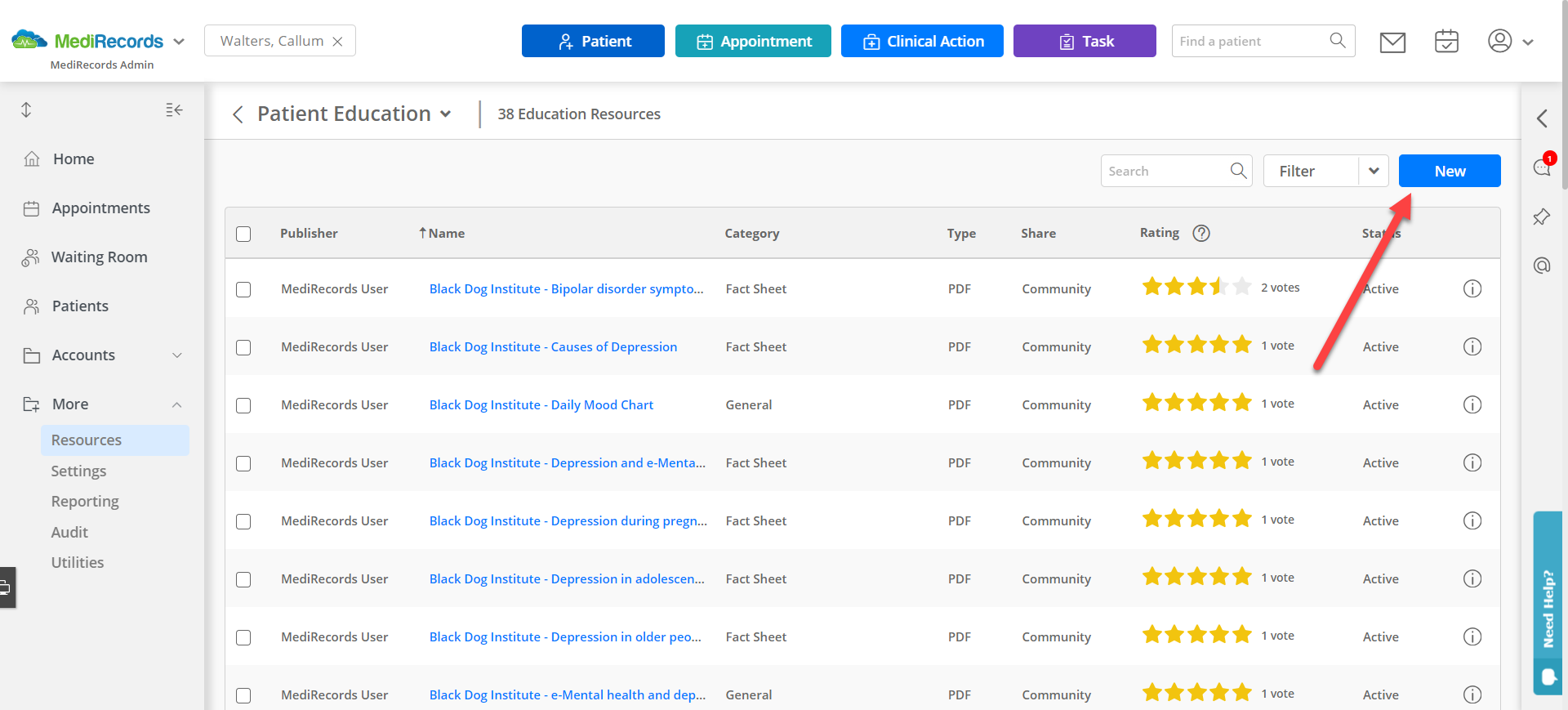Open Utilities submenu item
This screenshot has height=710, width=1568.
78,562
